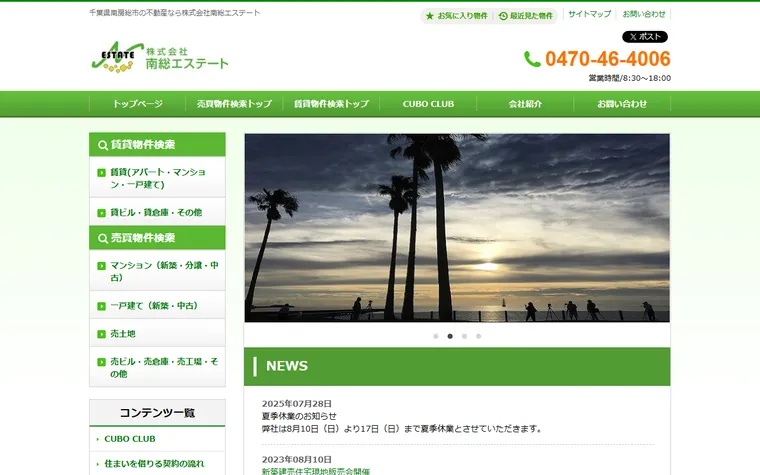Click the arrow icon beside 売土地
The image size is (760, 475).
coord(101,334)
